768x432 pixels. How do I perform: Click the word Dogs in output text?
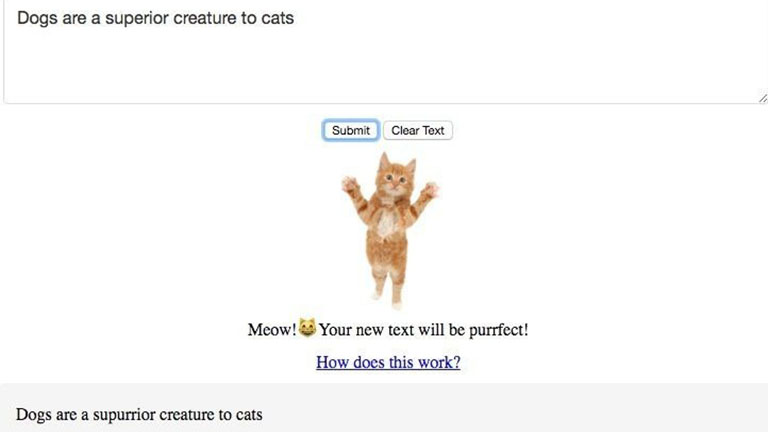33,413
